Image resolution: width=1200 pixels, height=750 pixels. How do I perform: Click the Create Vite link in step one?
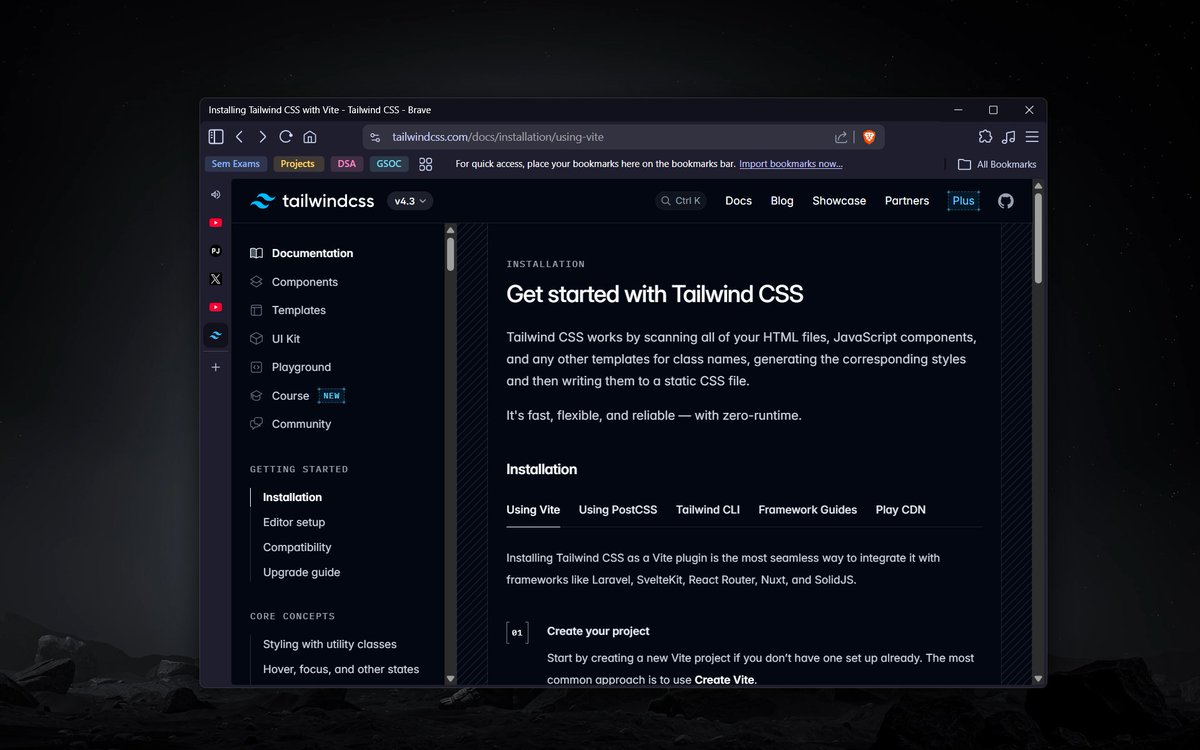coord(724,680)
